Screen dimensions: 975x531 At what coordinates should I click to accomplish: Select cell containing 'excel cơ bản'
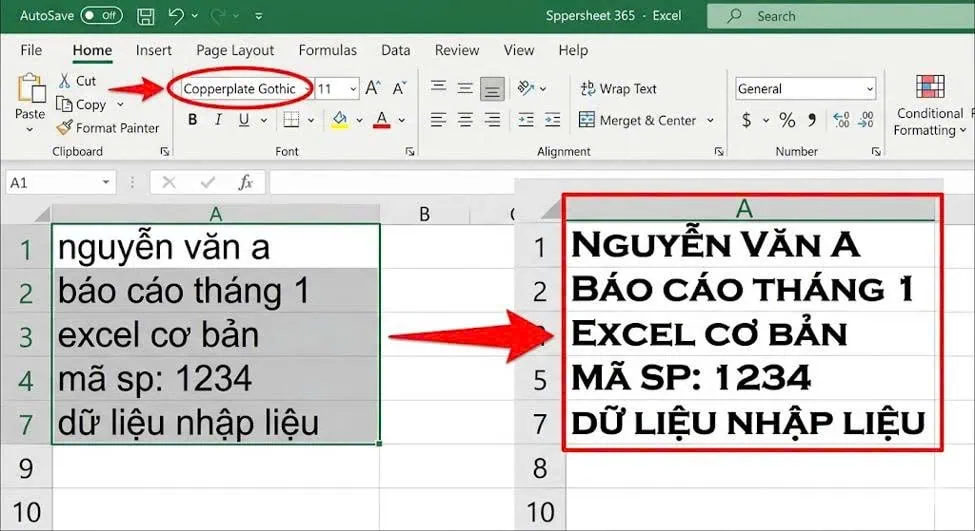(x=216, y=335)
